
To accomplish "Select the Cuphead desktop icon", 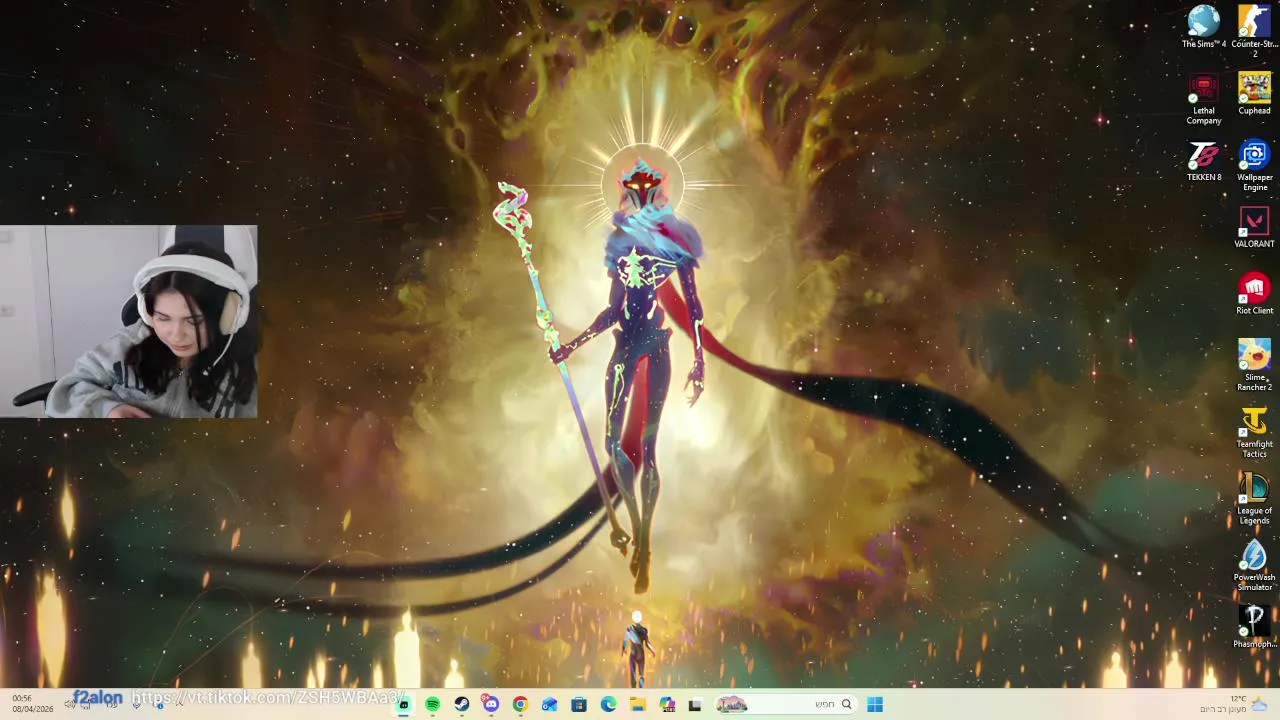I will pyautogui.click(x=1254, y=94).
